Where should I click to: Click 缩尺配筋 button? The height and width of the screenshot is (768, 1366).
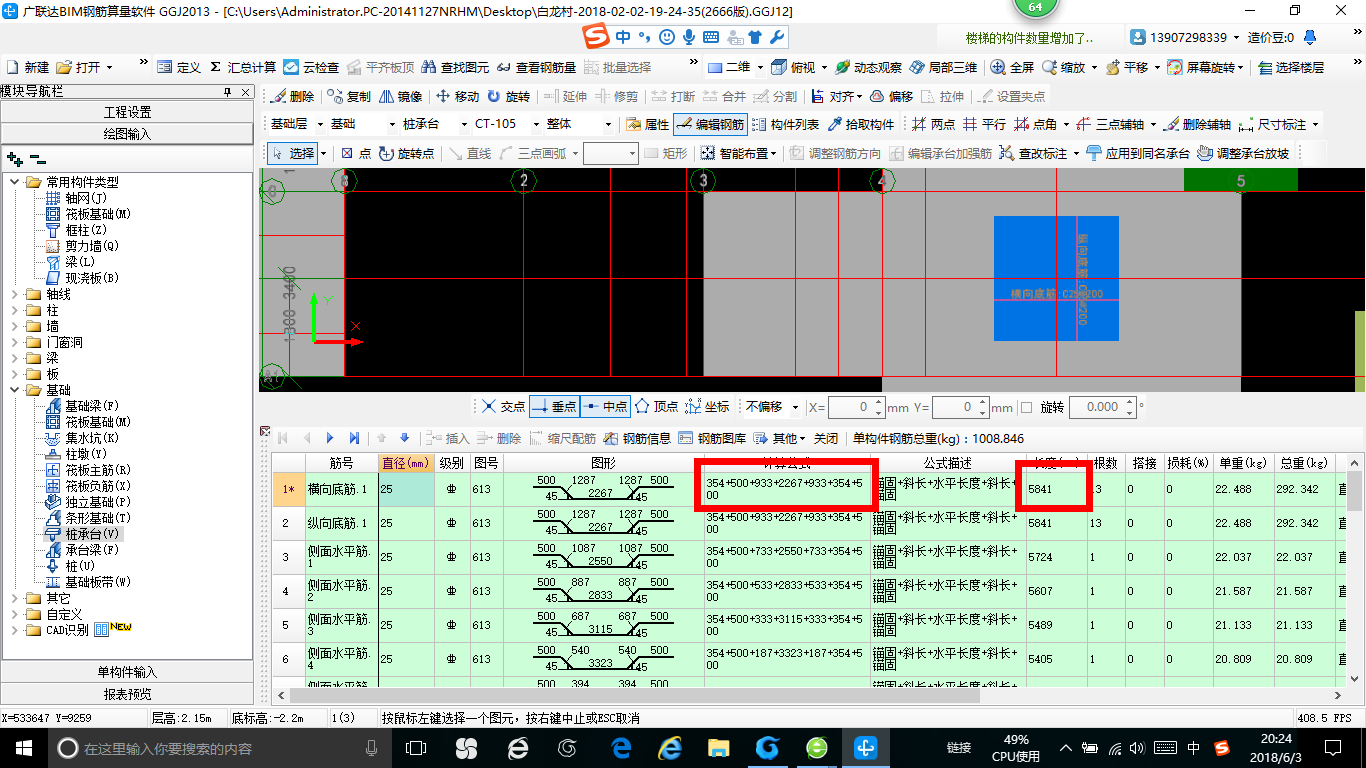click(x=563, y=438)
